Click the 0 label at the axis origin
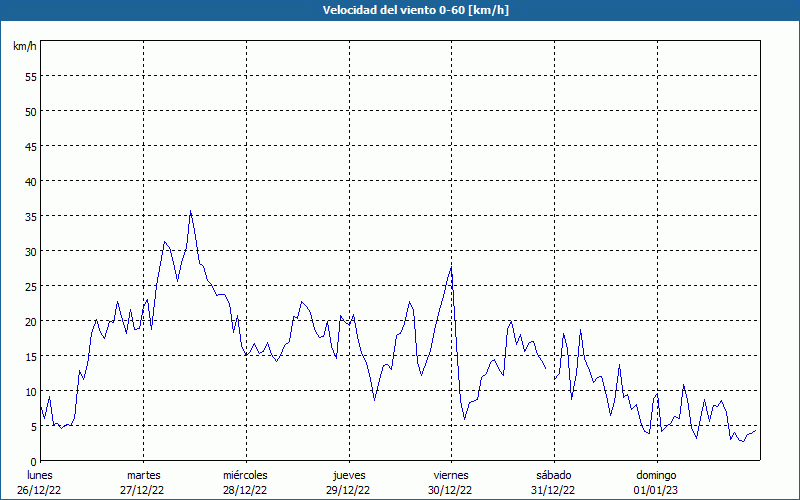The width and height of the screenshot is (800, 500). click(x=34, y=461)
